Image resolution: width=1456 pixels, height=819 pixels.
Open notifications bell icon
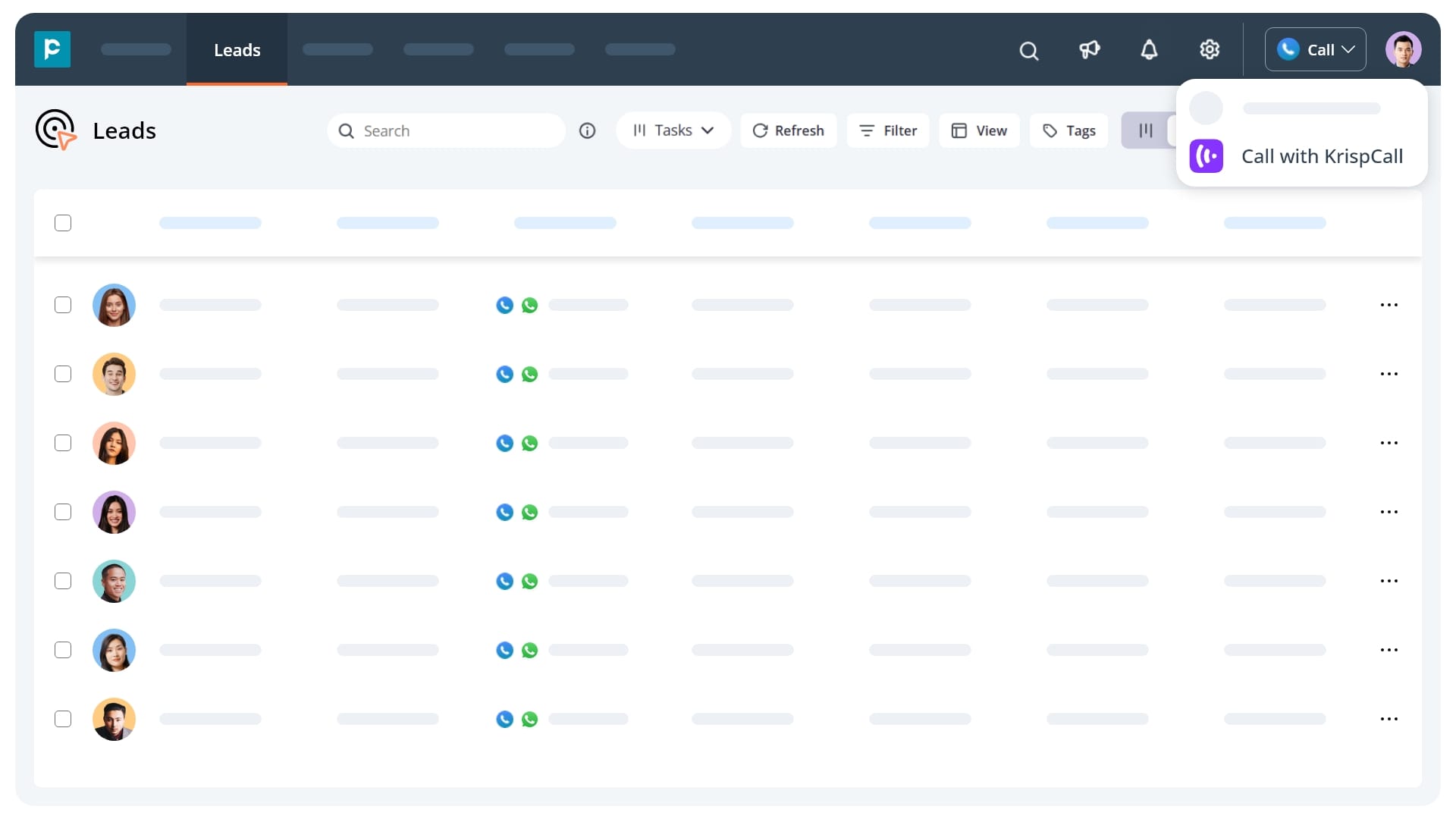[x=1149, y=50]
